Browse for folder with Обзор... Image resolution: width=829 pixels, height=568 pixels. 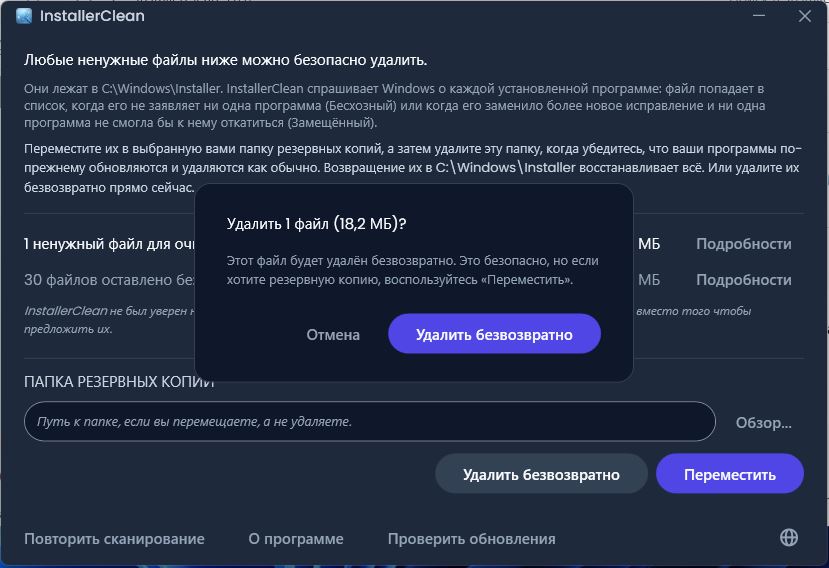click(763, 423)
